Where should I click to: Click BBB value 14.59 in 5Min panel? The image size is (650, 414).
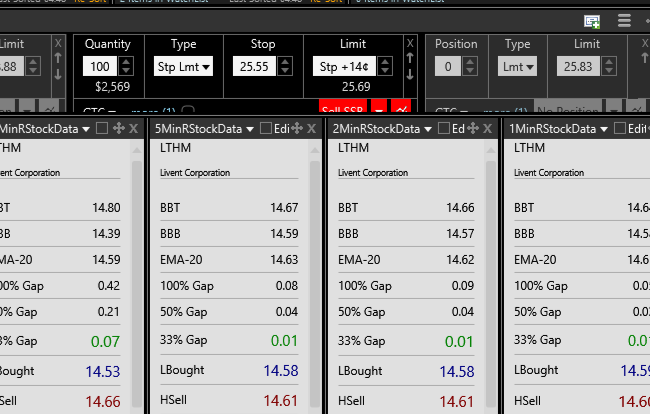coord(284,234)
